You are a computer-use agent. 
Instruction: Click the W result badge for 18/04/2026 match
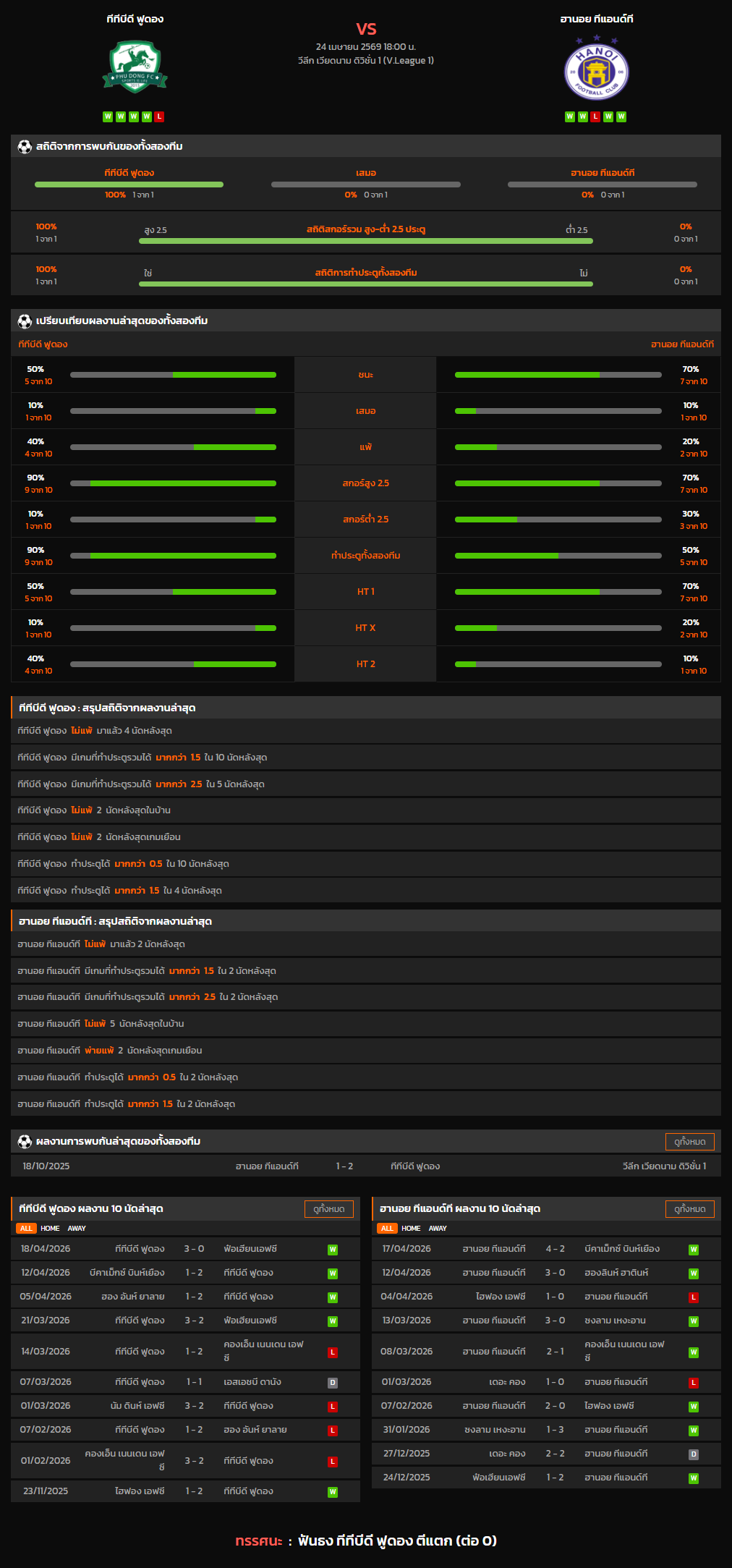[333, 1250]
